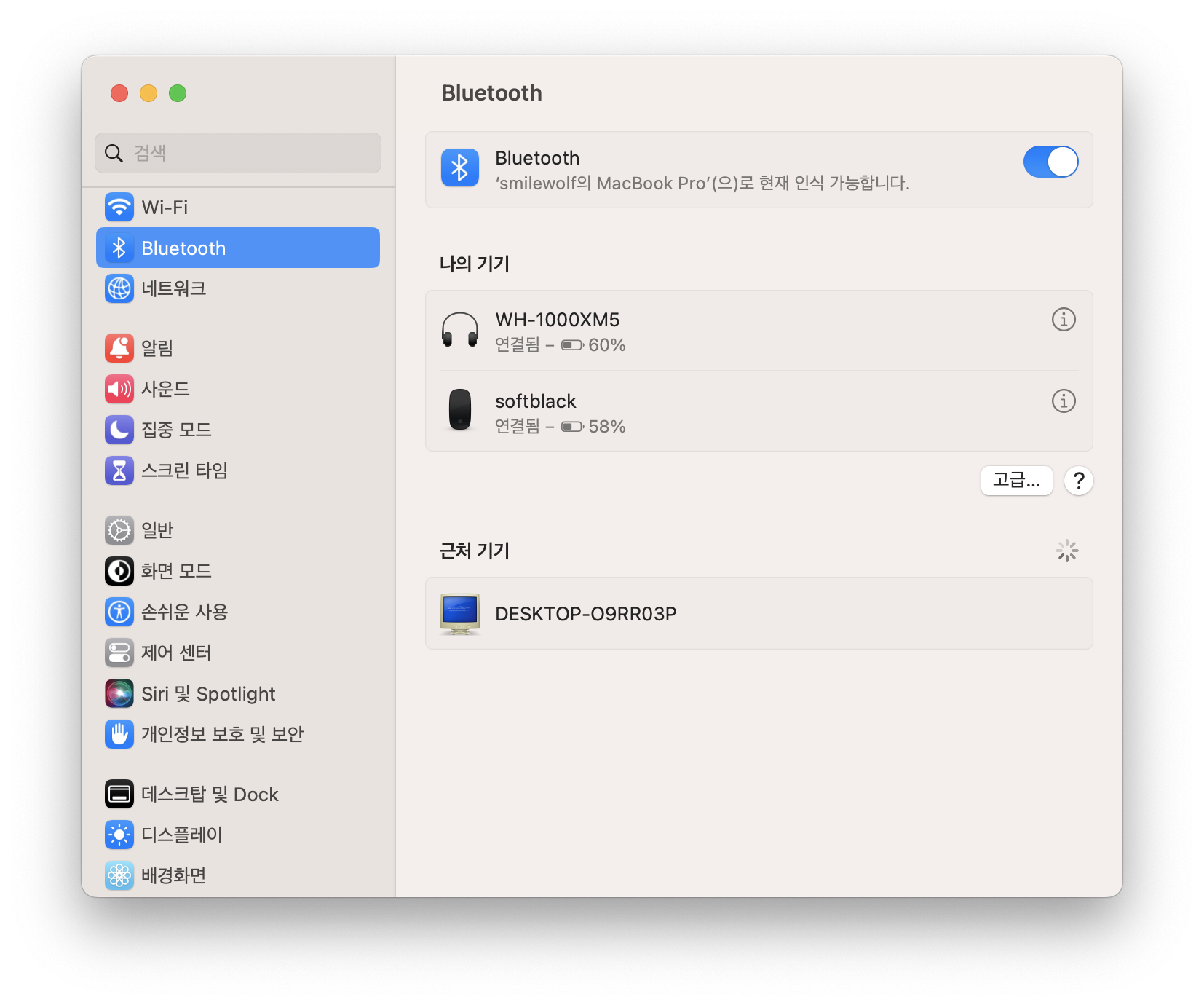This screenshot has width=1204, height=1005.
Task: Select the DESKTOP-O9RR03P nearby device
Action: pos(759,614)
